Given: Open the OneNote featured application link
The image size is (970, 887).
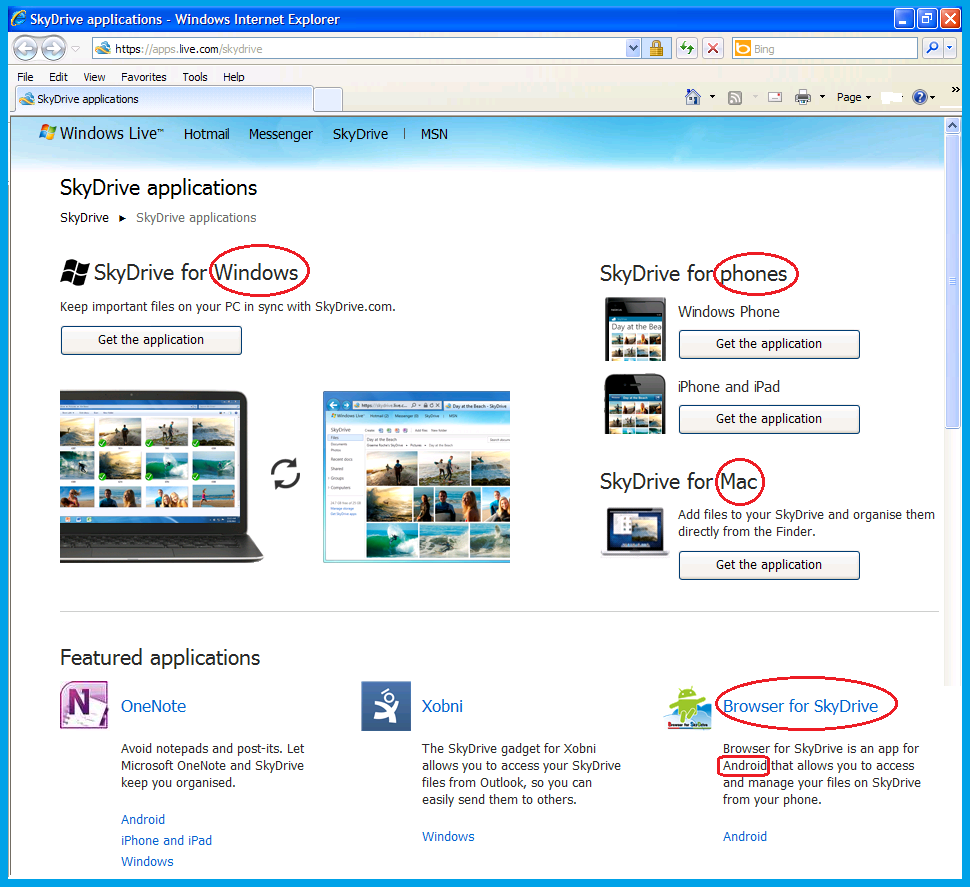Looking at the screenshot, I should point(153,706).
